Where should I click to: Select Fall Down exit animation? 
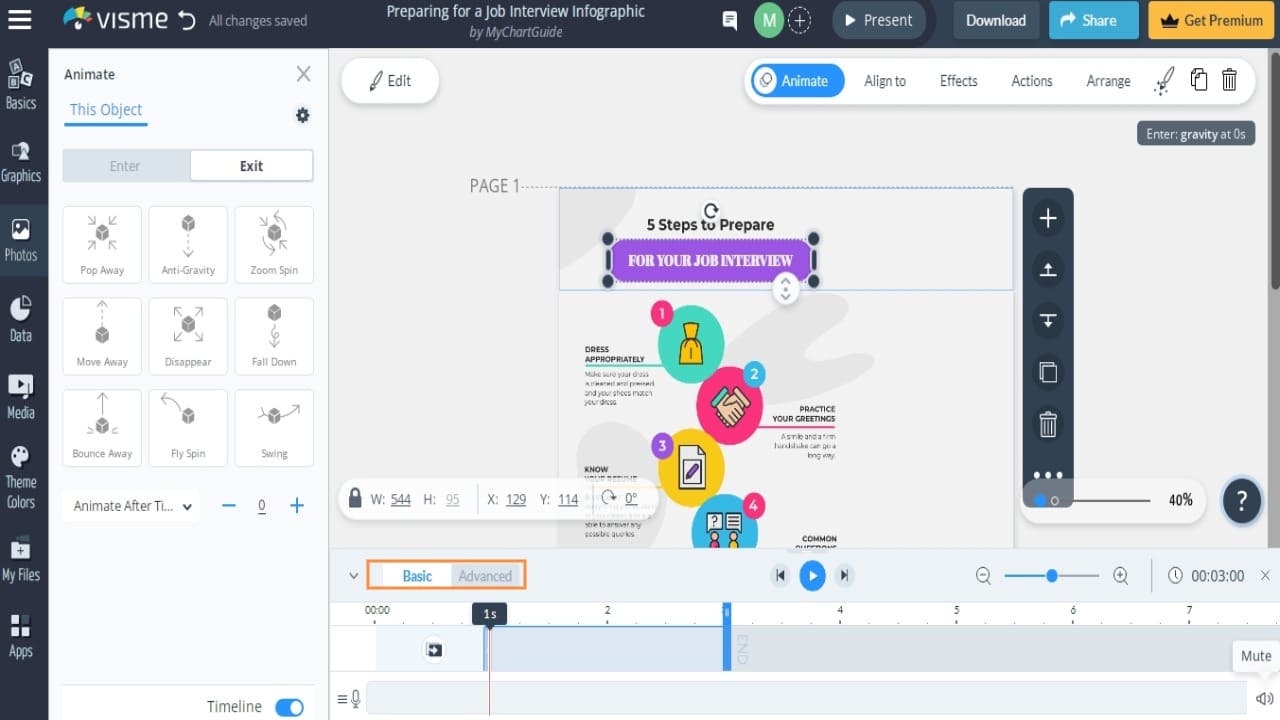pos(274,336)
